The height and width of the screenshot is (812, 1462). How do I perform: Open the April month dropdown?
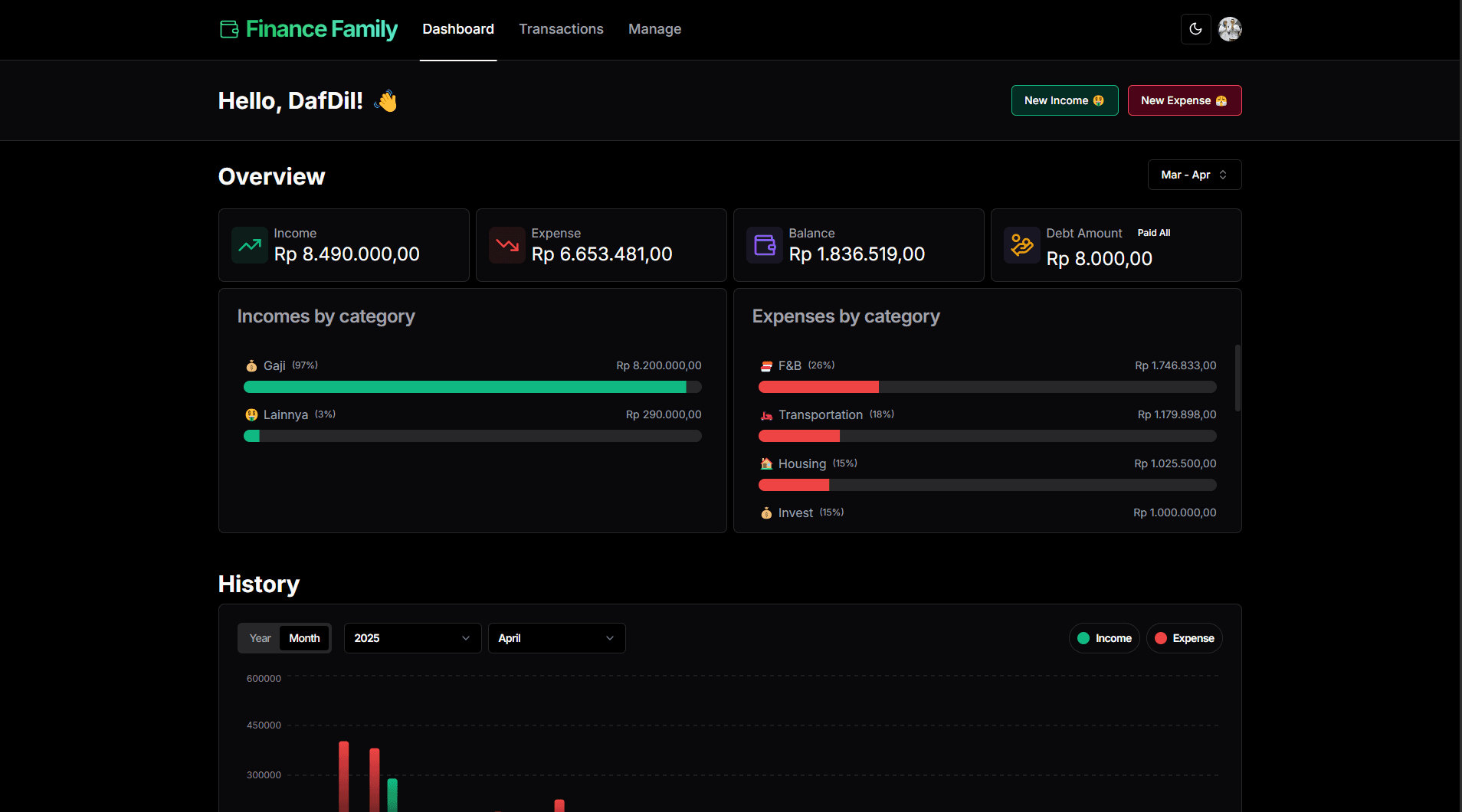point(556,638)
